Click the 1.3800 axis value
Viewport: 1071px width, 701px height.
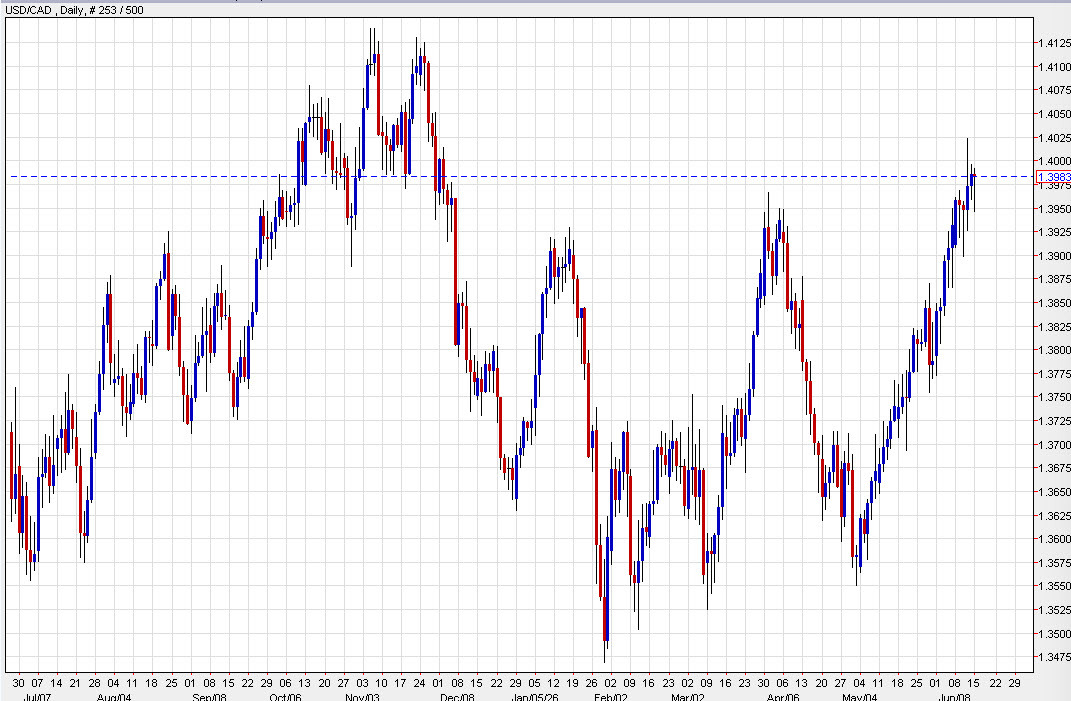pyautogui.click(x=1054, y=350)
